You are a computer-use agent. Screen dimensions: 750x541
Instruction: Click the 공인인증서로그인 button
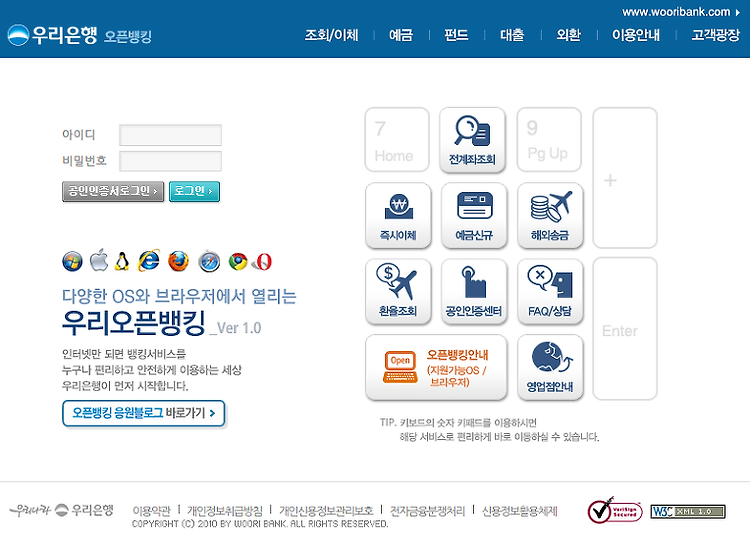(113, 191)
